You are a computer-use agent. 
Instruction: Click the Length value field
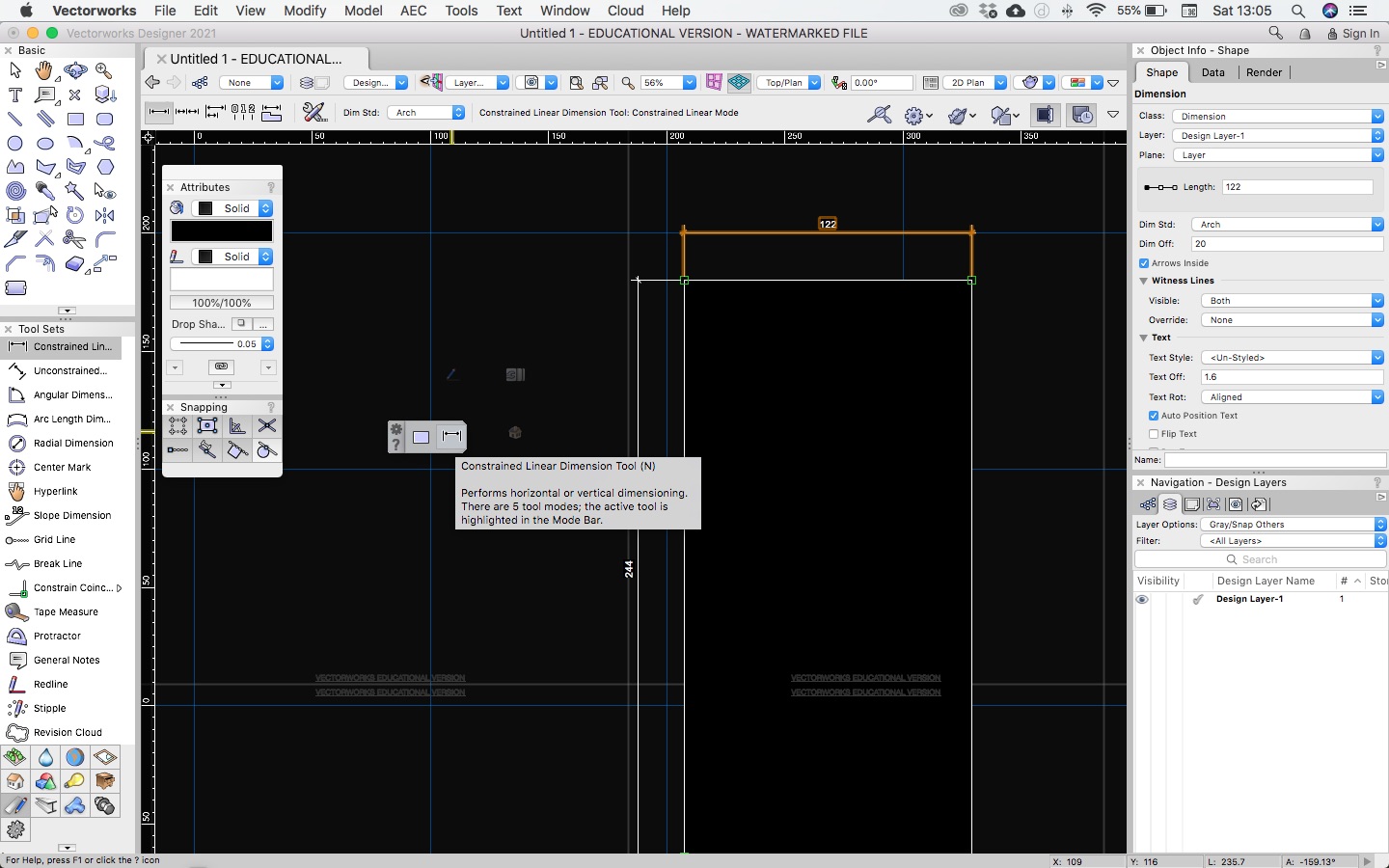(x=1297, y=187)
